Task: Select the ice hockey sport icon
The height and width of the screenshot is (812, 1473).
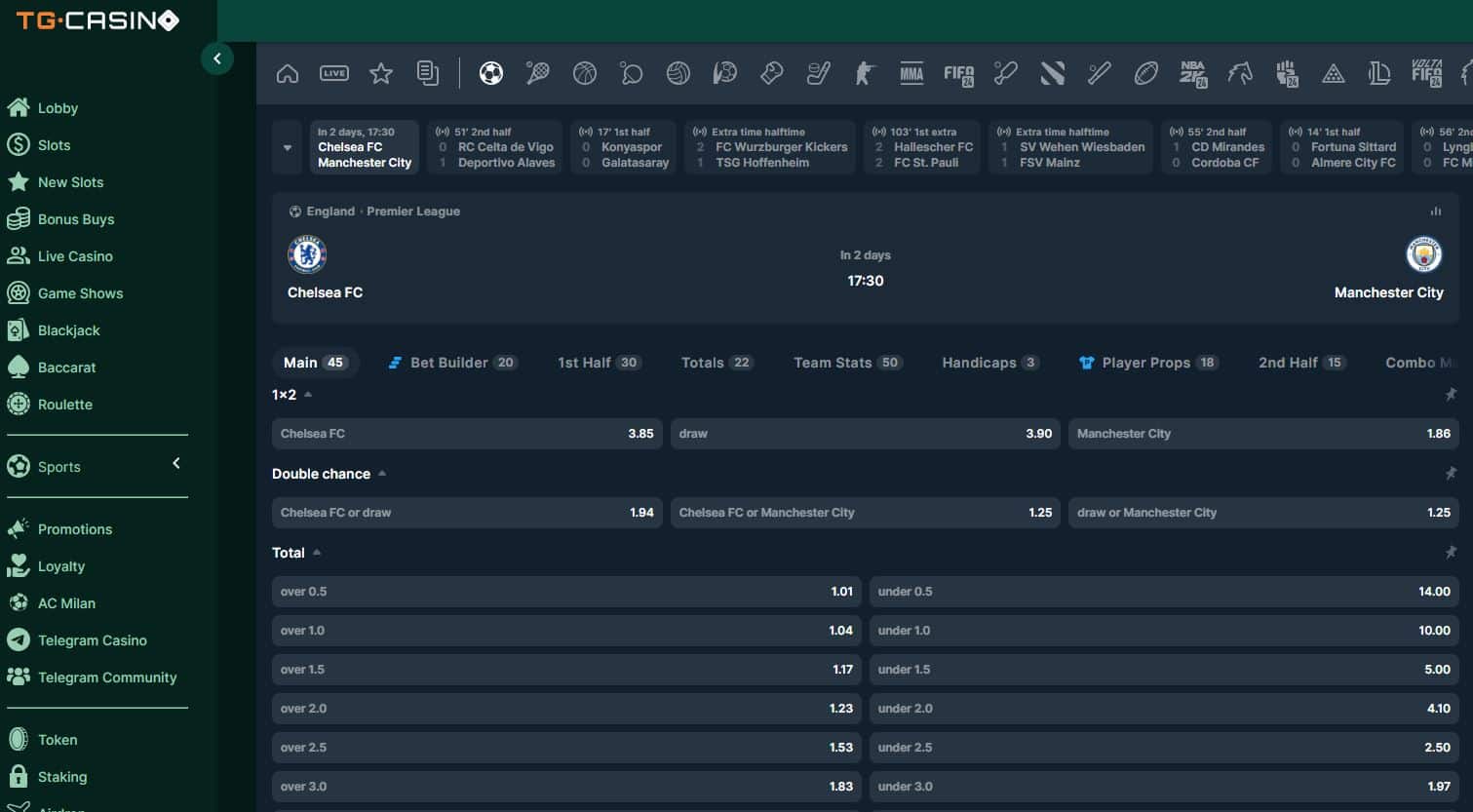Action: [819, 73]
